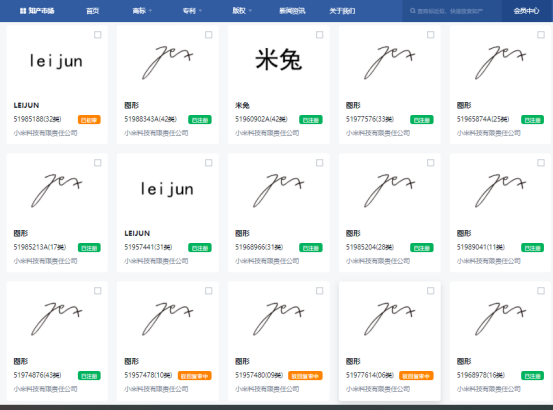Click the LEIJUN title above 51985188
The width and height of the screenshot is (553, 410).
(x=26, y=105)
